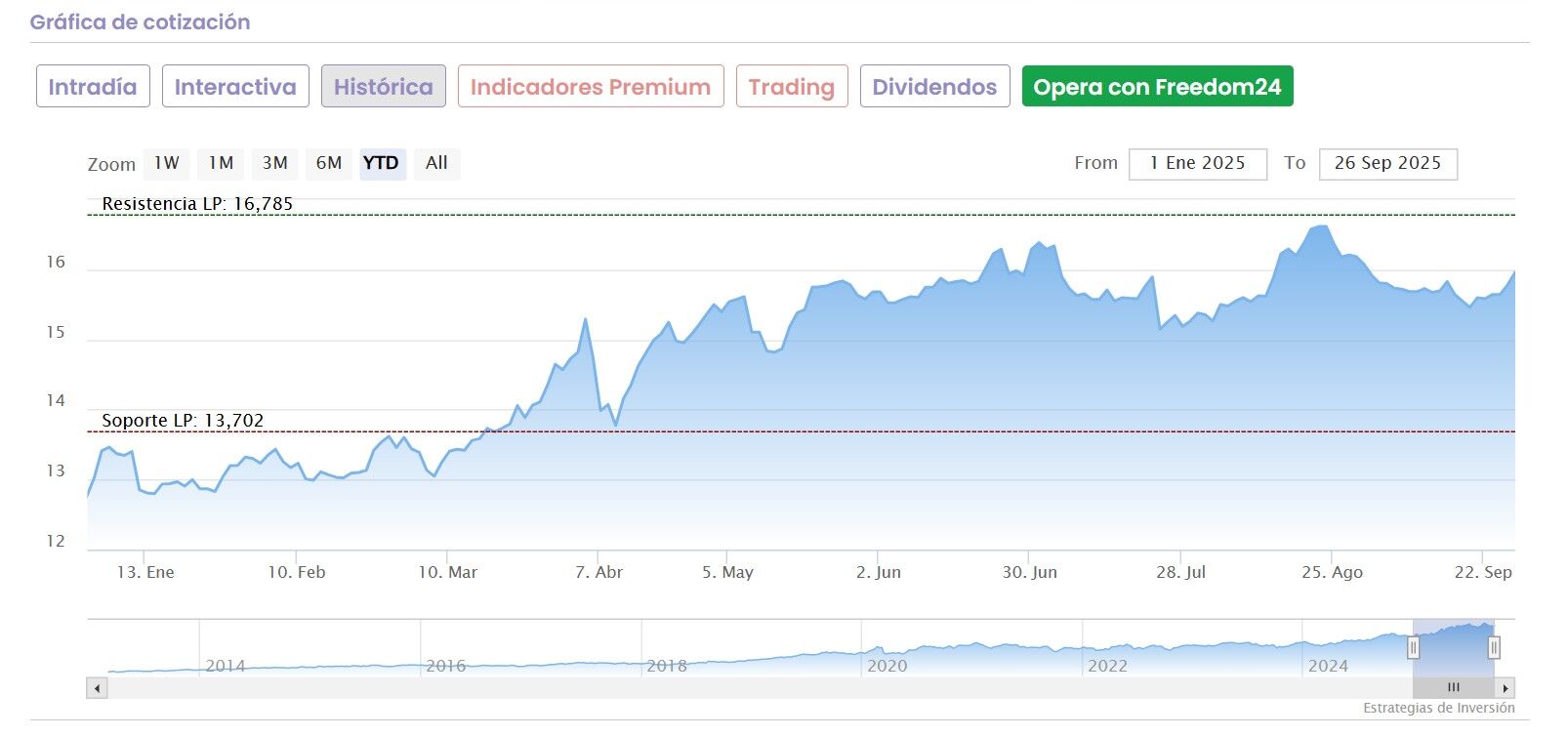The height and width of the screenshot is (736, 1568).
Task: Click the right navigator range handle
Action: click(1493, 647)
